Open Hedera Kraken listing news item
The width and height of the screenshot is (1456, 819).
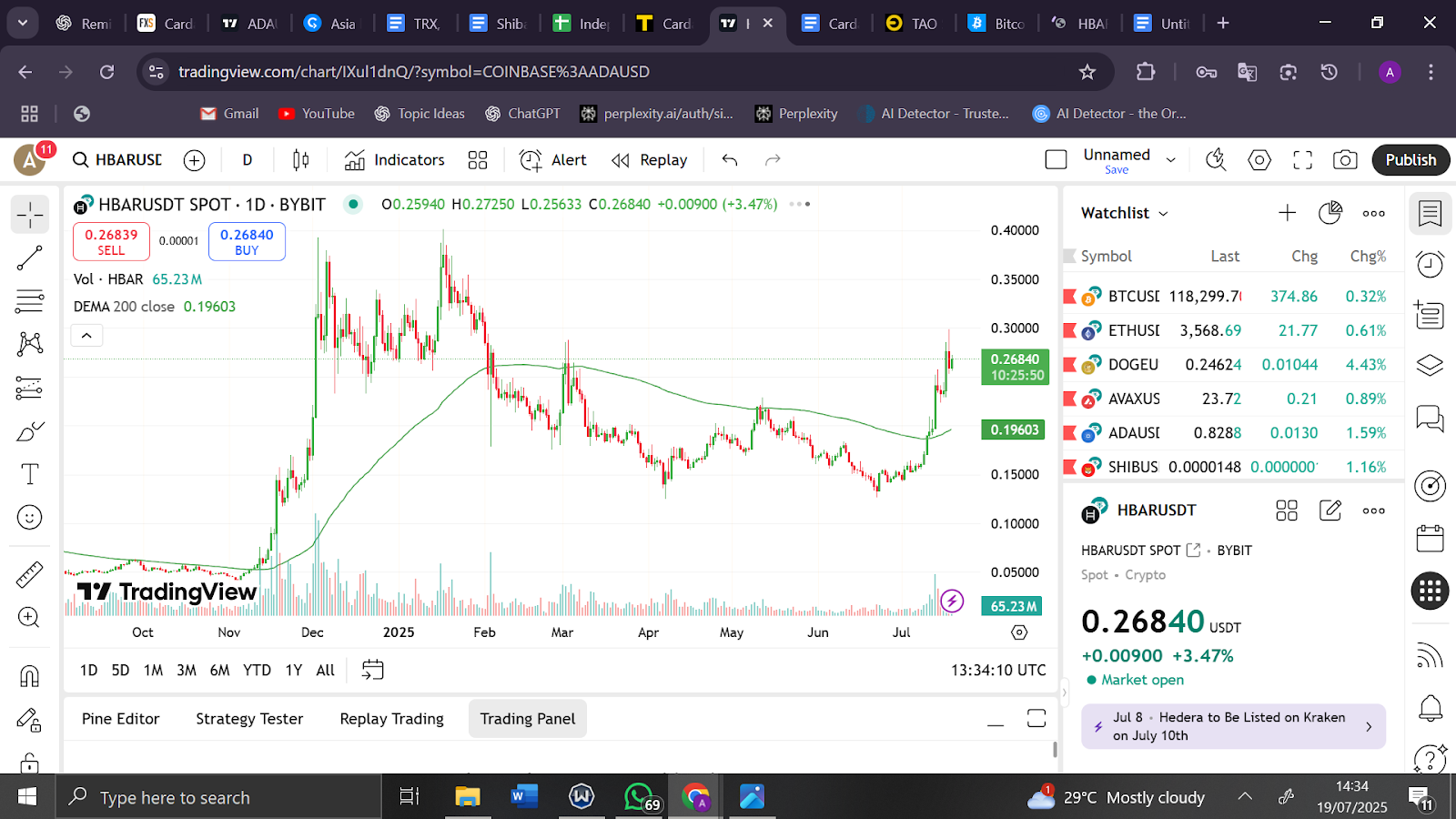click(x=1233, y=726)
